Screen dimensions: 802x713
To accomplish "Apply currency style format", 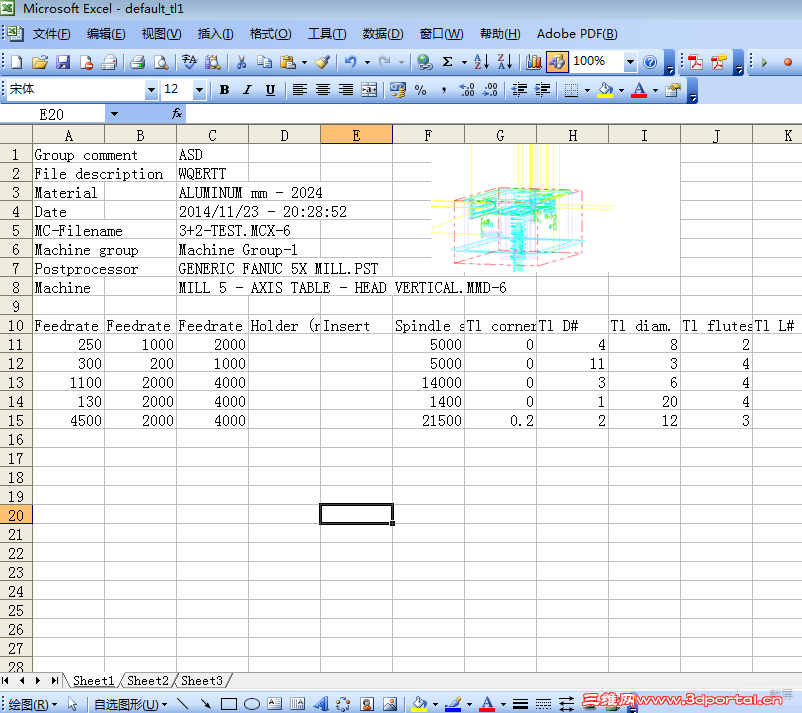I will [397, 91].
